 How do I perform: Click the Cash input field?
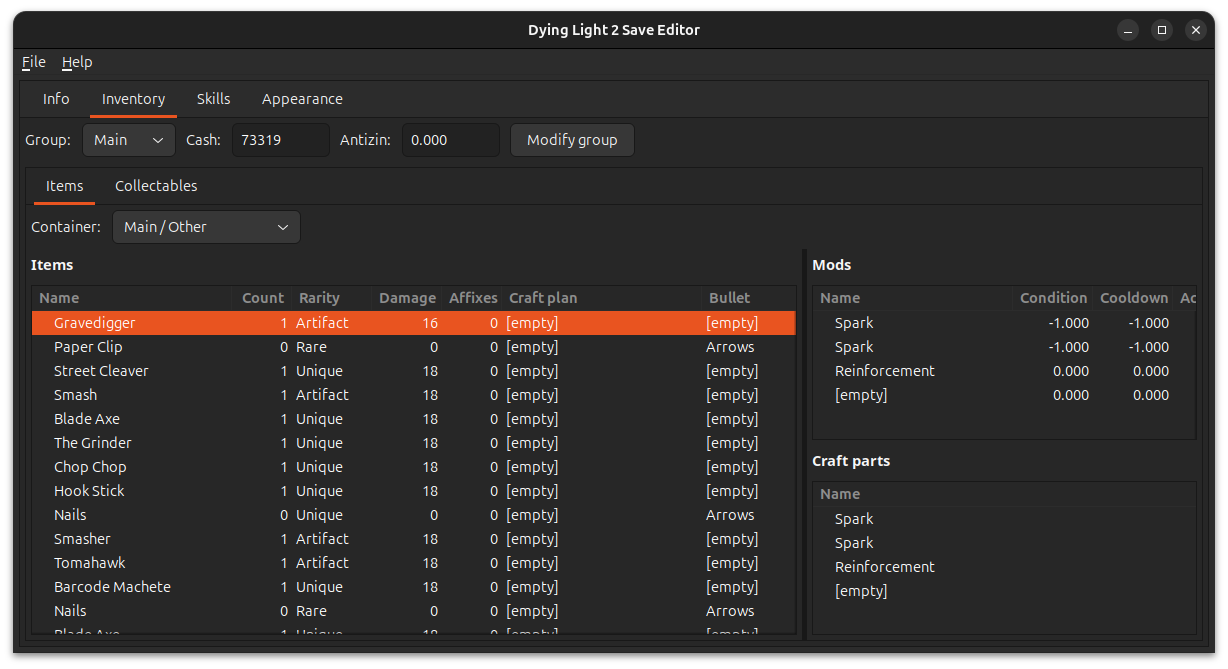coord(280,140)
